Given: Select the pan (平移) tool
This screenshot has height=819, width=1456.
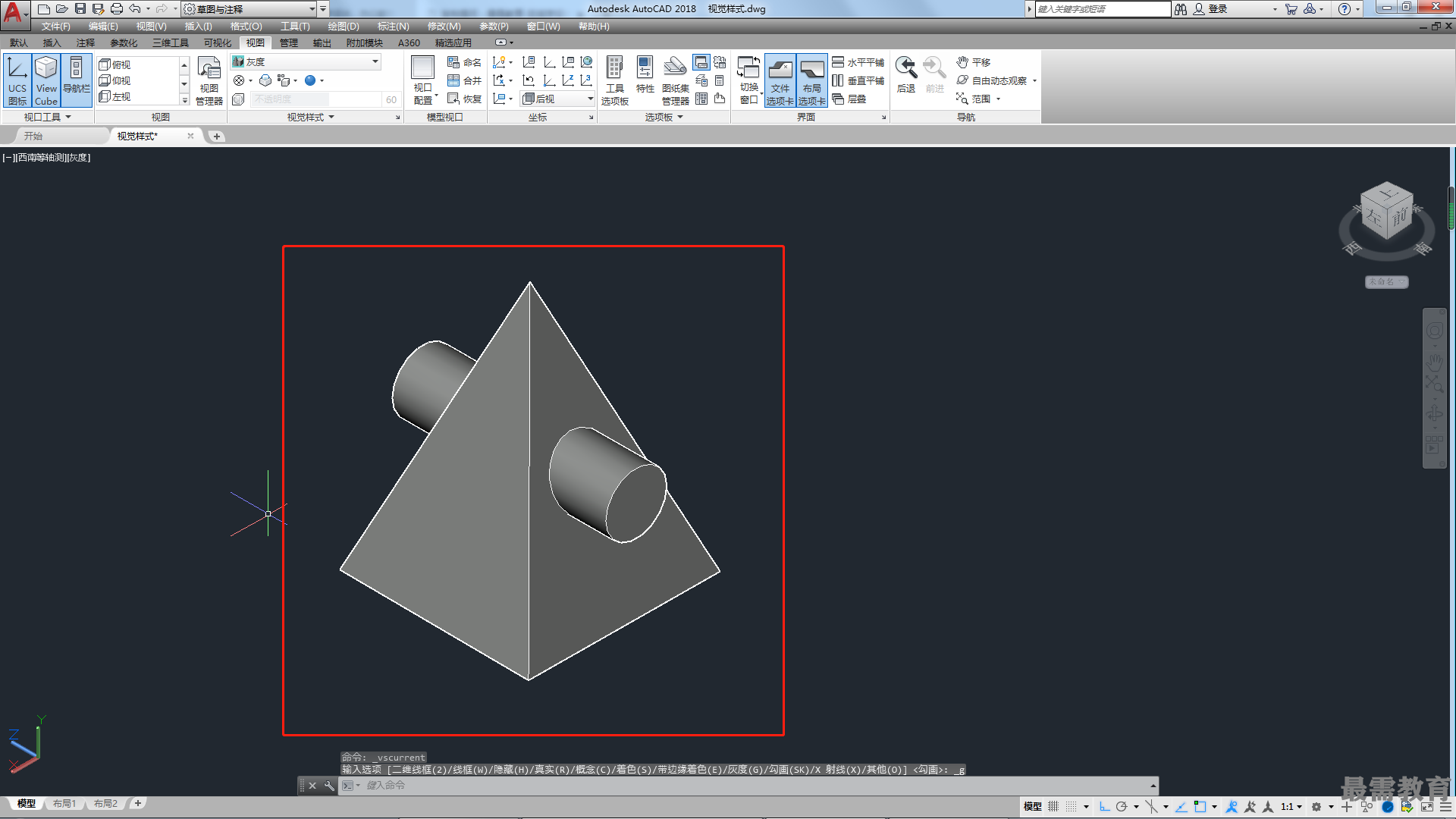Looking at the screenshot, I should [x=973, y=62].
